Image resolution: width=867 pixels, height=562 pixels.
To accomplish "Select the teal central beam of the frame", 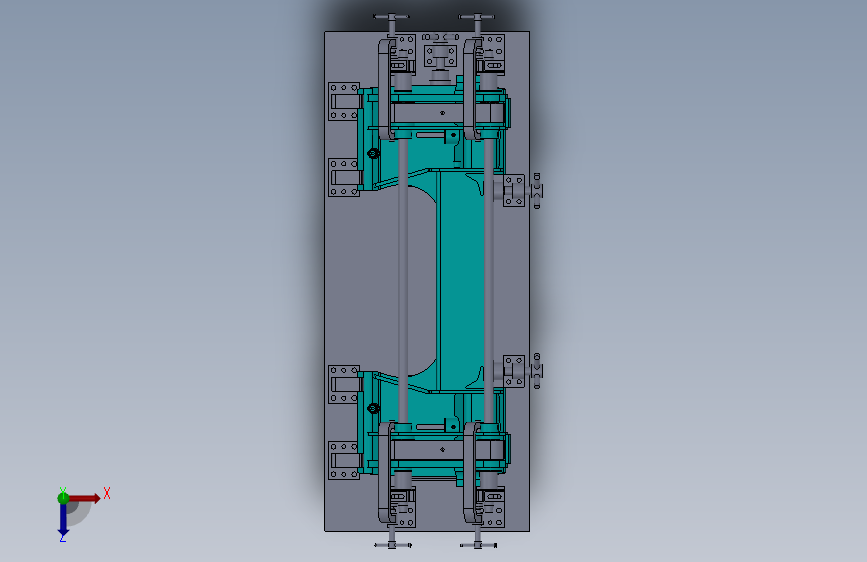I will [x=461, y=281].
